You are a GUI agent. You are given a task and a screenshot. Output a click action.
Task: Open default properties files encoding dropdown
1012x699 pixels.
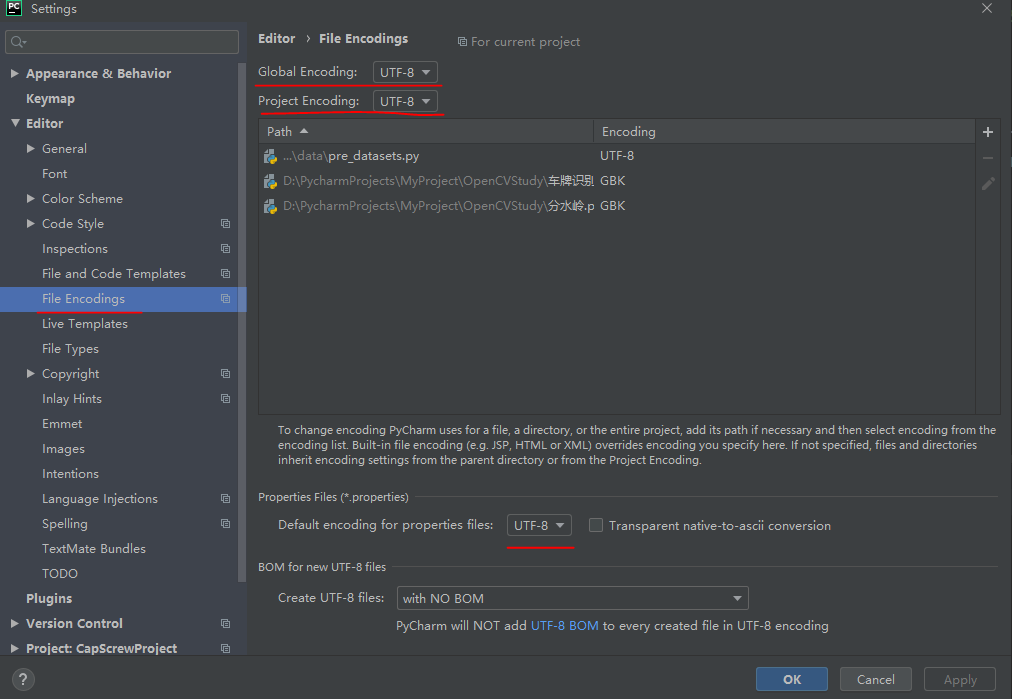539,525
